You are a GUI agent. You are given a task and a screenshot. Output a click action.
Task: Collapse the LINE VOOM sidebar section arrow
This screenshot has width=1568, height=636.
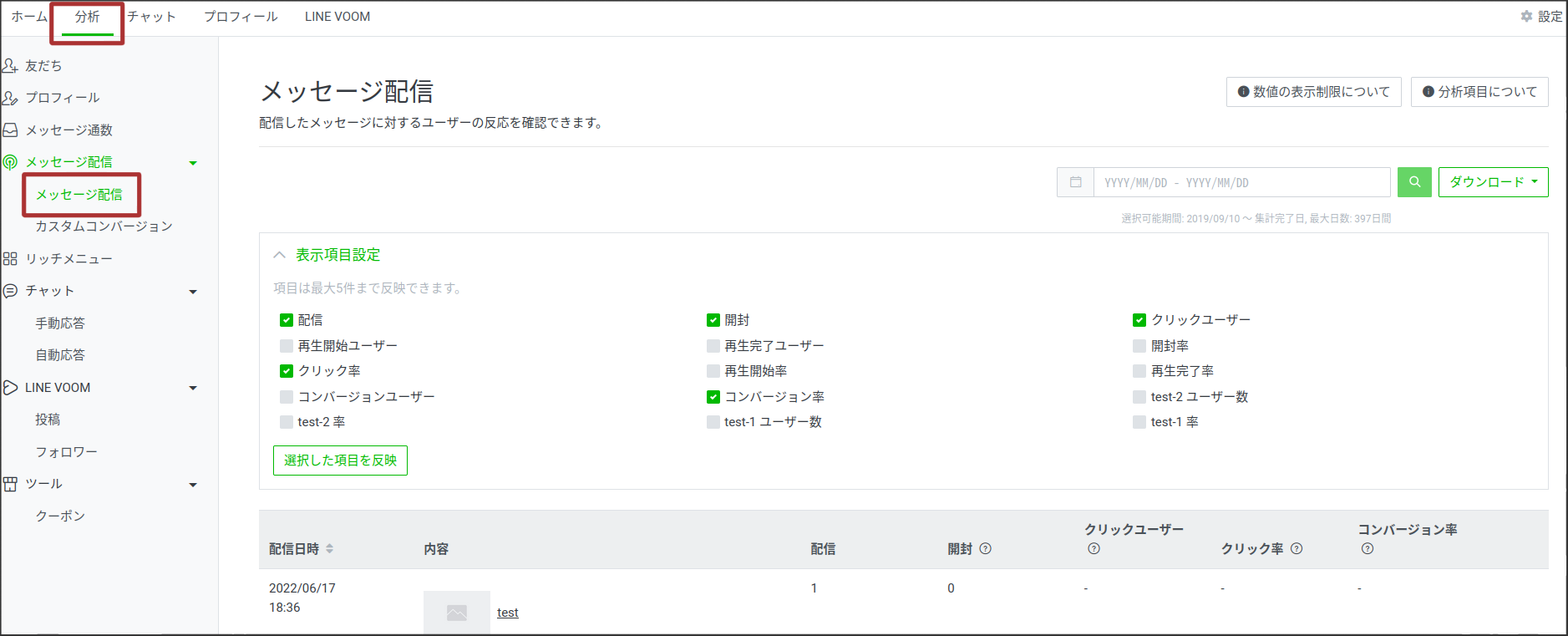pos(193,388)
